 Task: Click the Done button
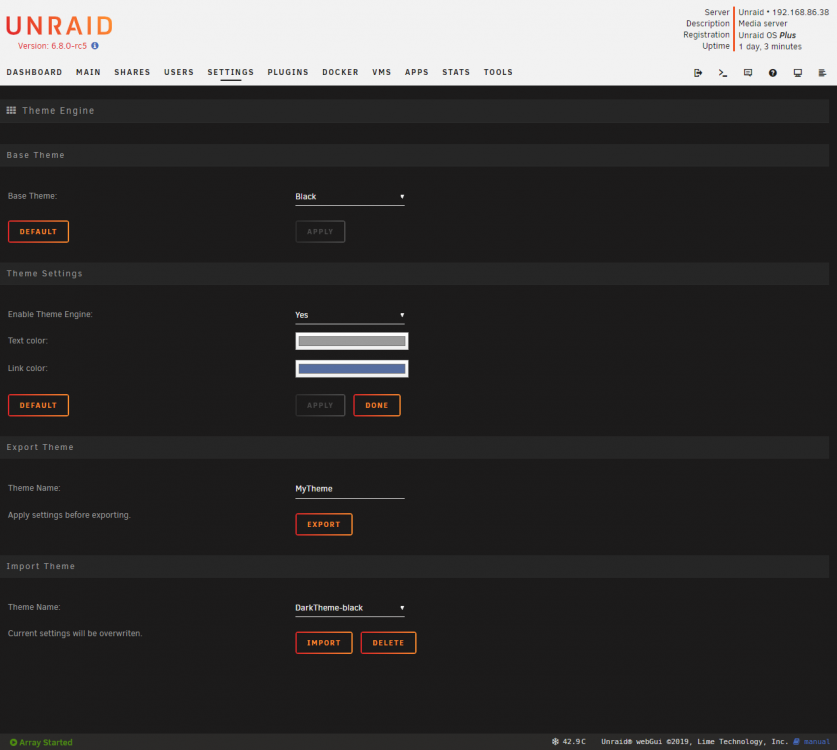tap(377, 405)
